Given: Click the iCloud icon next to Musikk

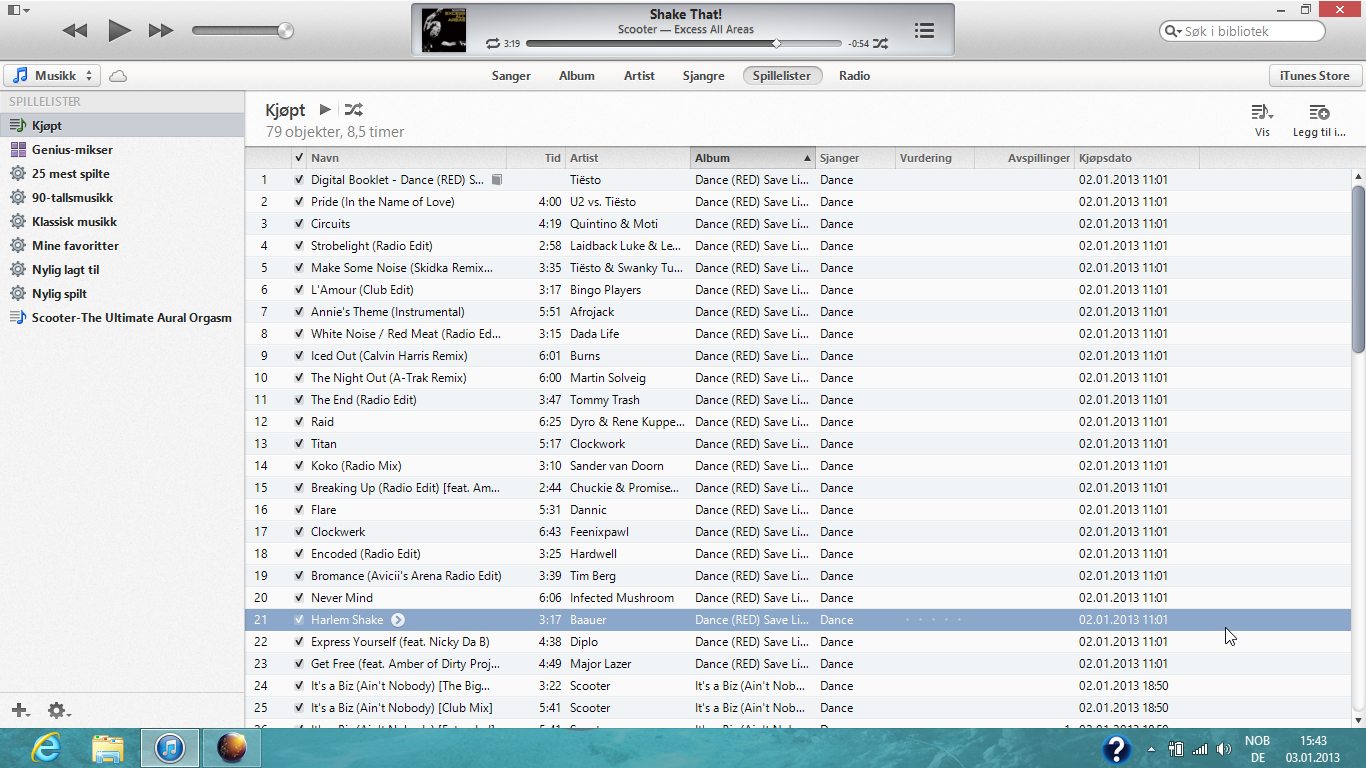Looking at the screenshot, I should [118, 76].
